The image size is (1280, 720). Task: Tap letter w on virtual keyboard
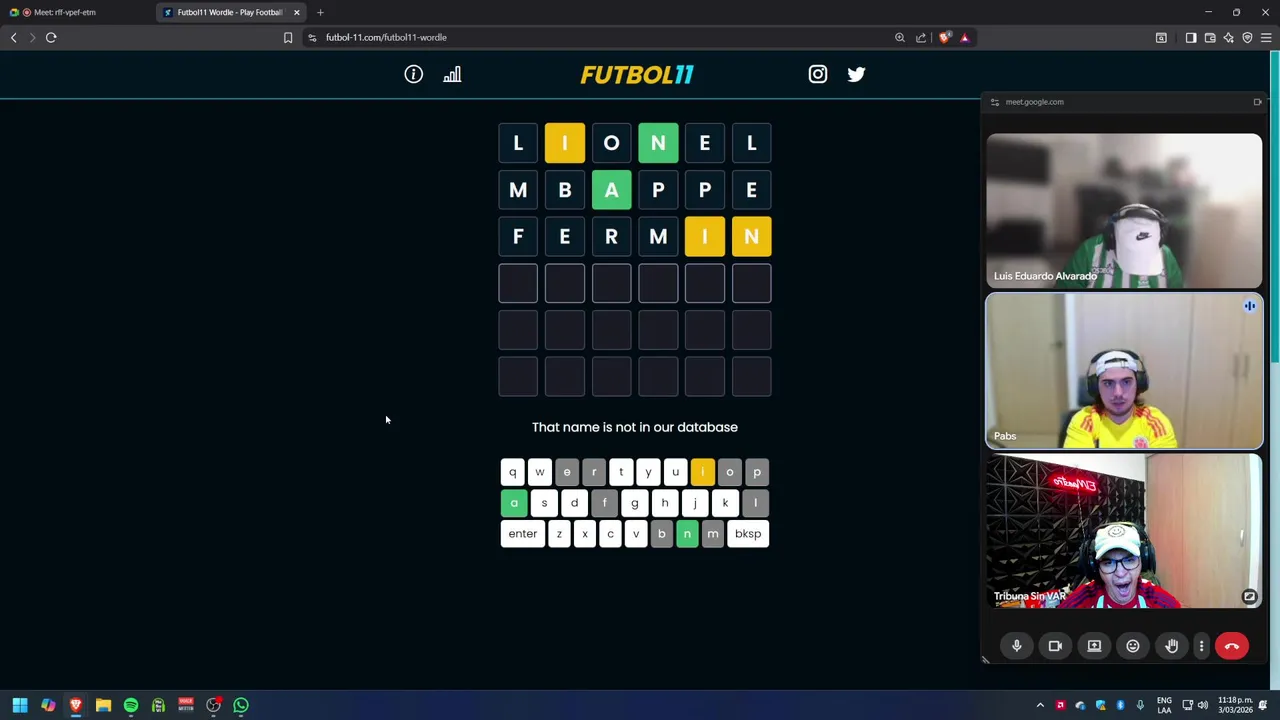point(540,472)
